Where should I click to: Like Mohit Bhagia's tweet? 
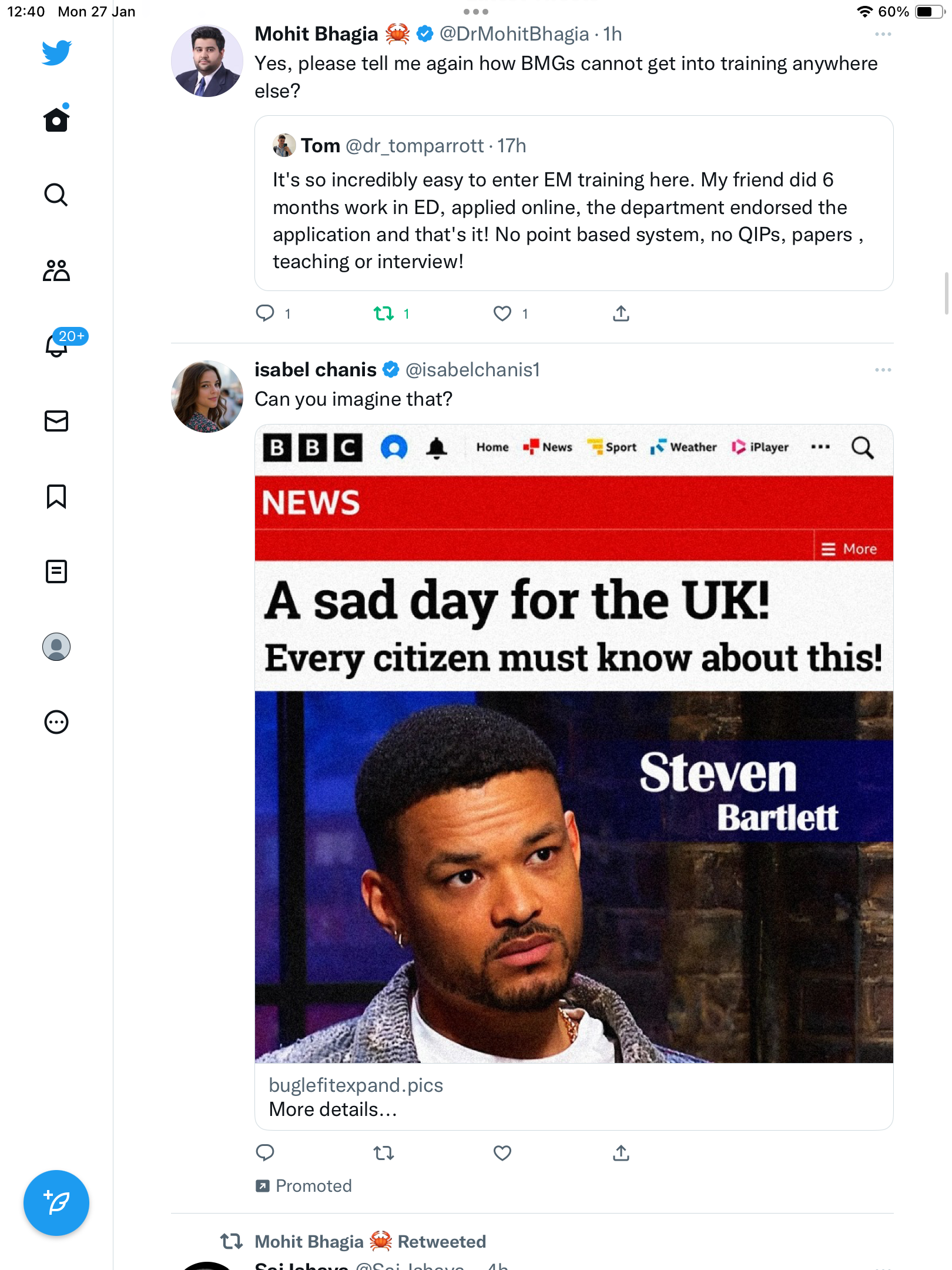[502, 313]
